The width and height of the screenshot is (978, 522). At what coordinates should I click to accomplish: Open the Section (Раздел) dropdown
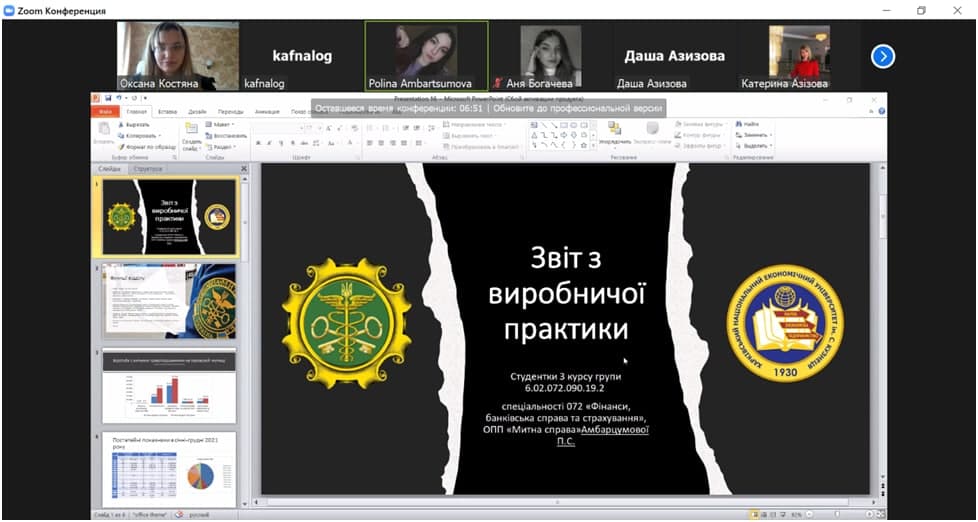coord(221,147)
